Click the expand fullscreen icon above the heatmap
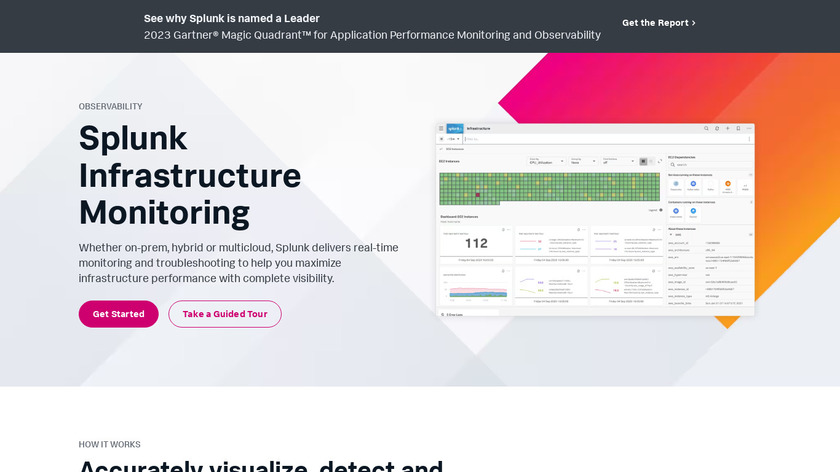This screenshot has height=472, width=840. [x=660, y=161]
